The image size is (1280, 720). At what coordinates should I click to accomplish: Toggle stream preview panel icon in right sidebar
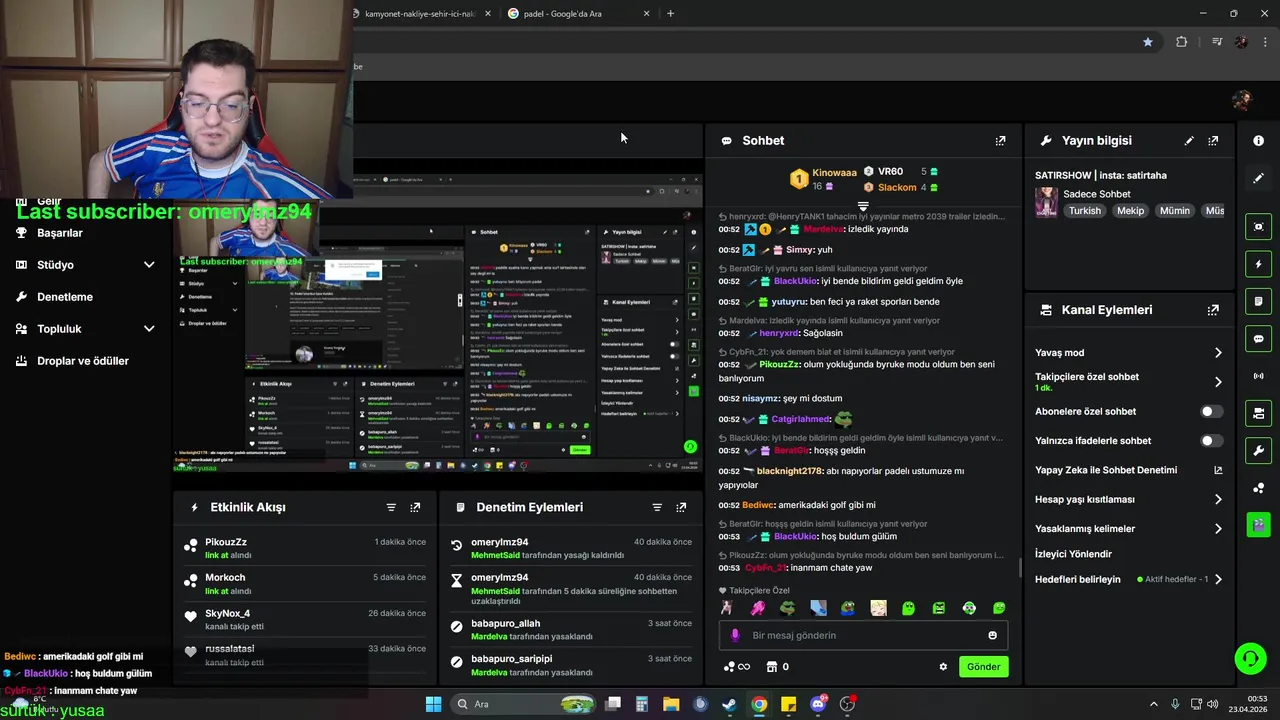click(x=1258, y=227)
